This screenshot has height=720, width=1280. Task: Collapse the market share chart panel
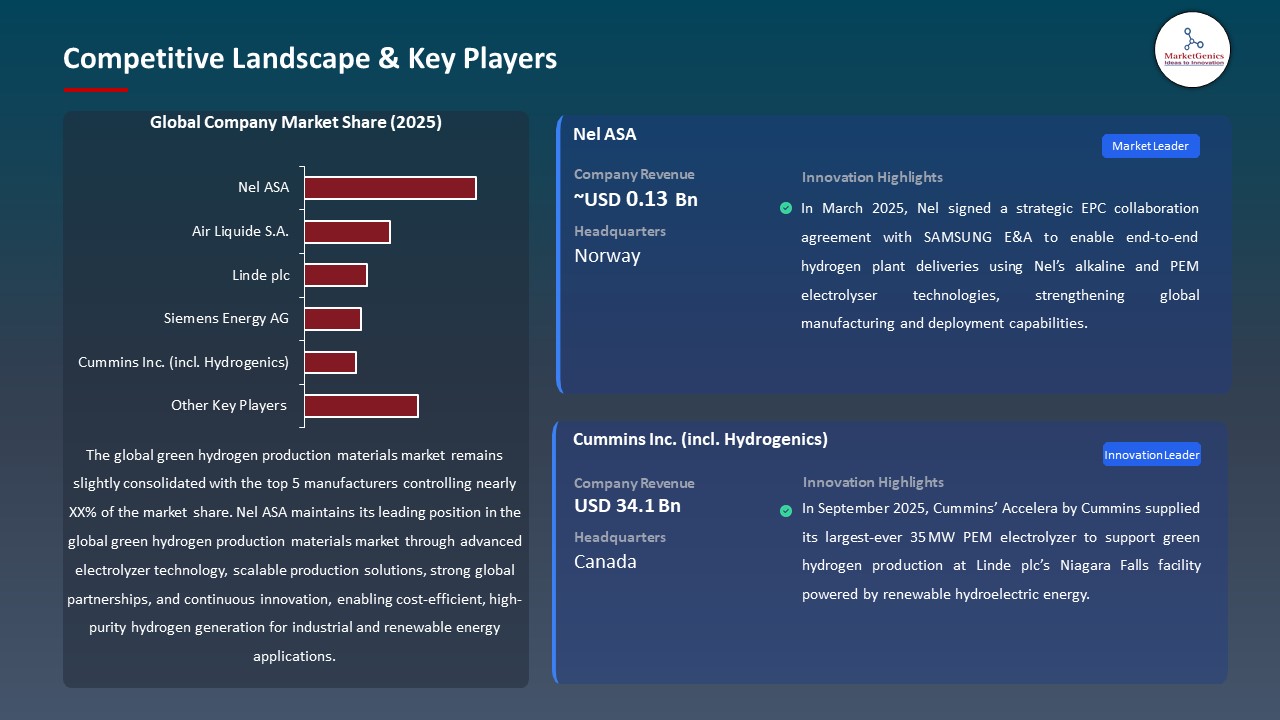pyautogui.click(x=296, y=400)
